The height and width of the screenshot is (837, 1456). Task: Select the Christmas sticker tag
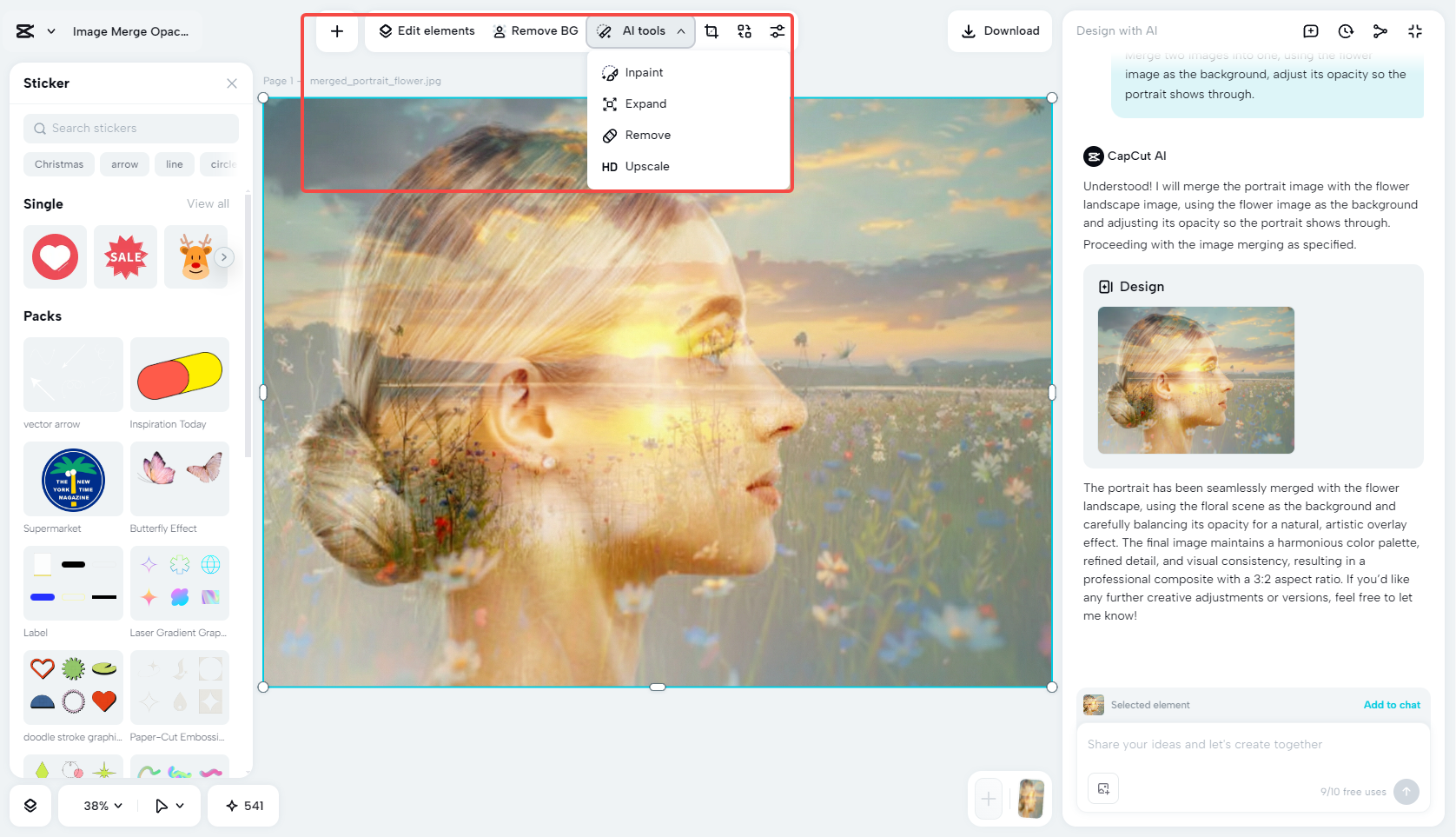59,164
